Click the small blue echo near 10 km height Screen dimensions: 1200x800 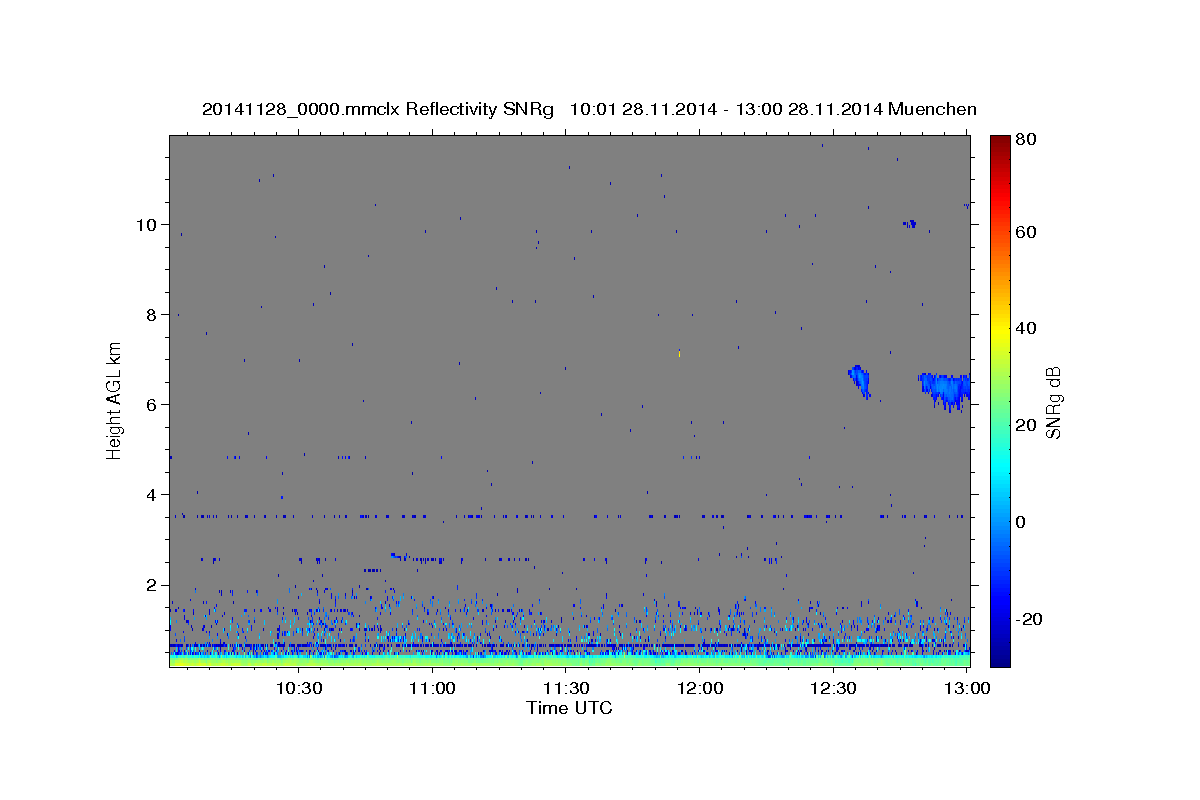[x=909, y=224]
